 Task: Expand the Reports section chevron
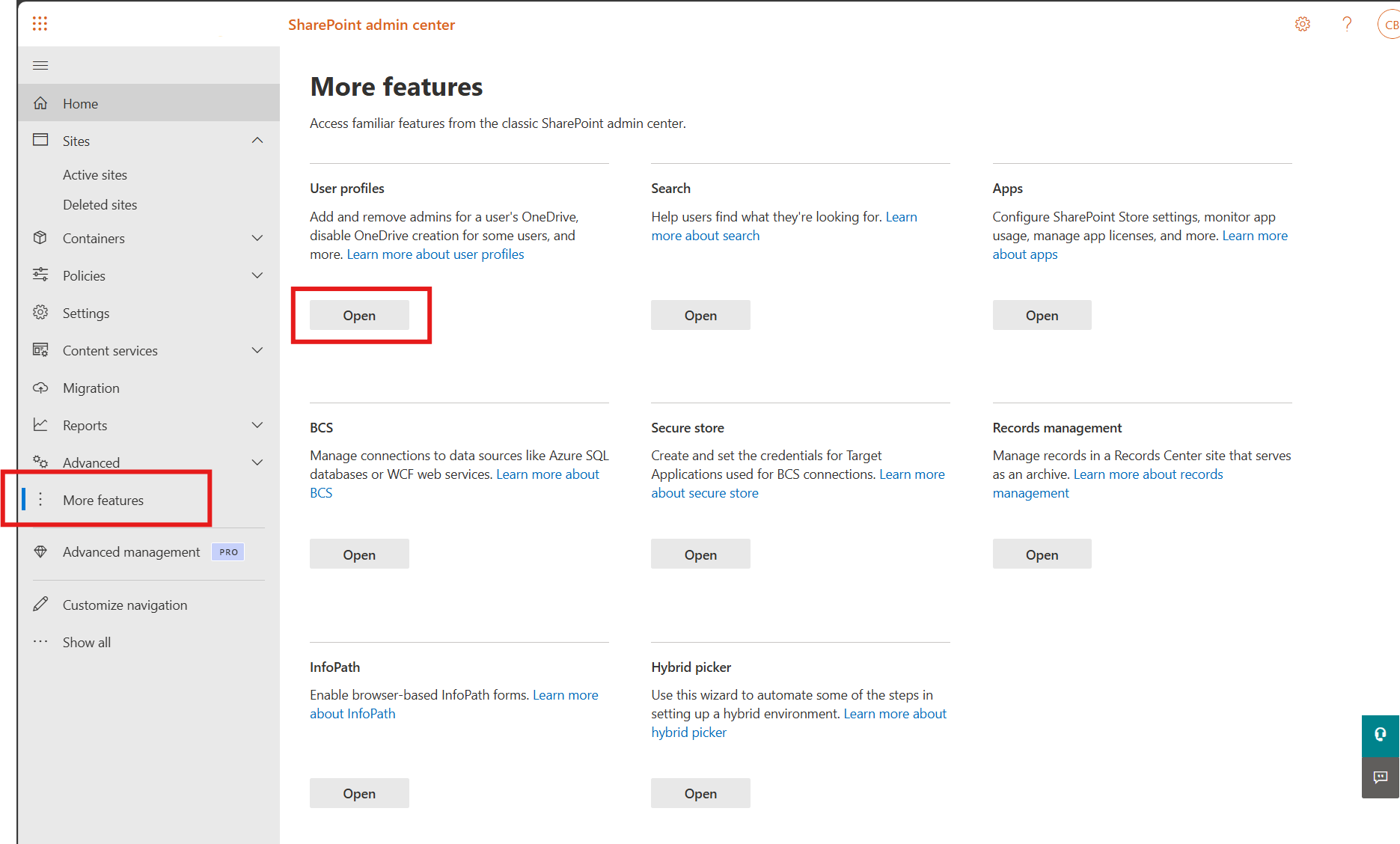[x=257, y=425]
